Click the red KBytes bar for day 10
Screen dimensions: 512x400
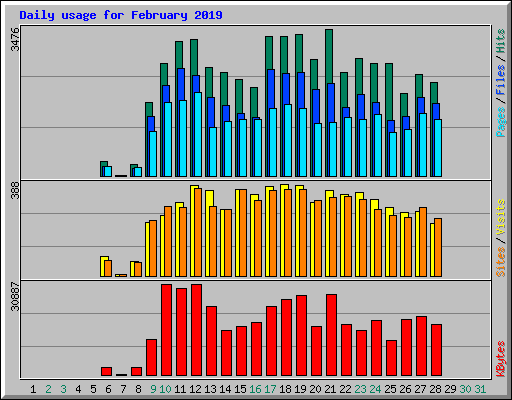pyautogui.click(x=166, y=330)
